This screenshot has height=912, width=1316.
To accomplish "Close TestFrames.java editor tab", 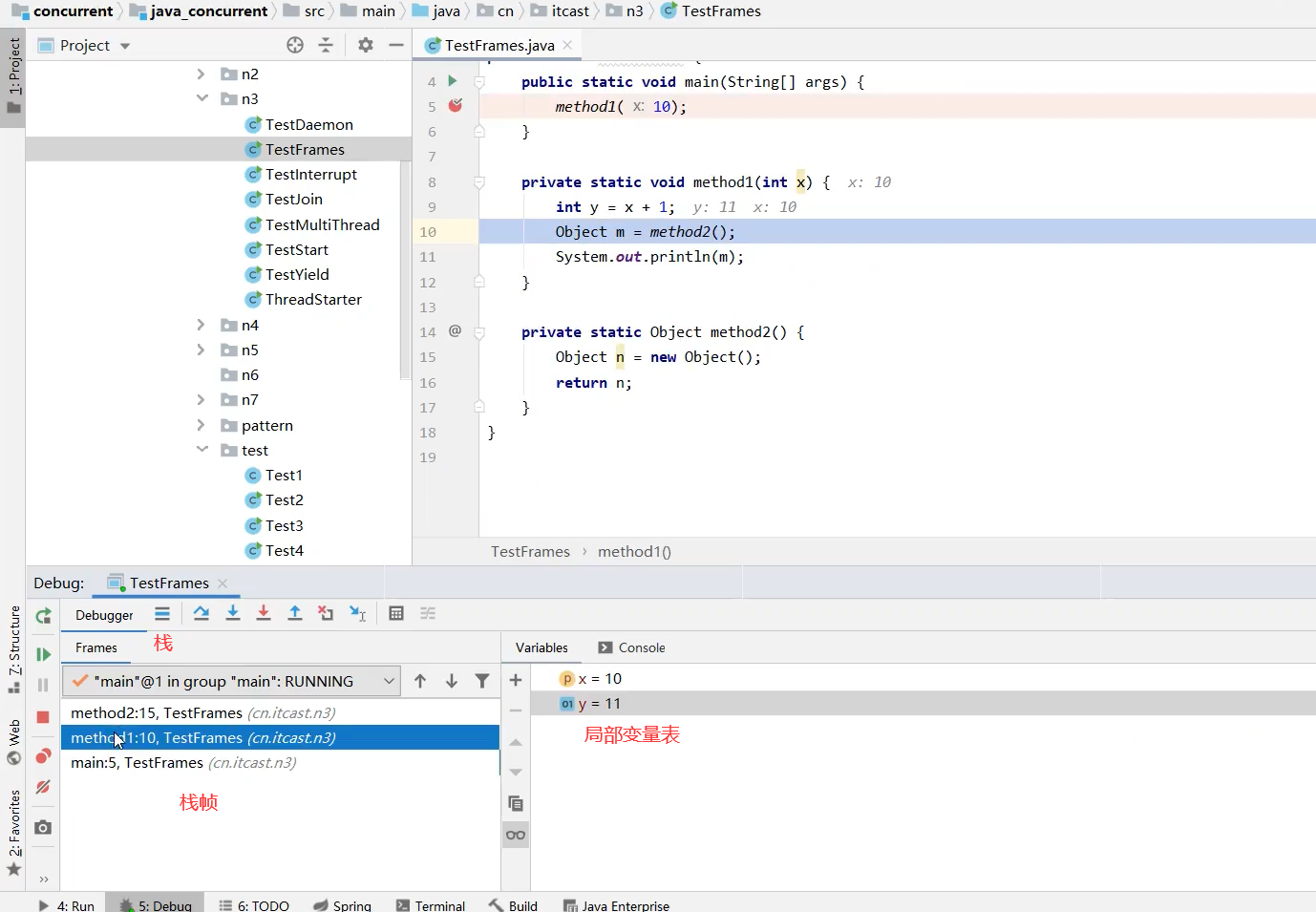I will tap(567, 45).
